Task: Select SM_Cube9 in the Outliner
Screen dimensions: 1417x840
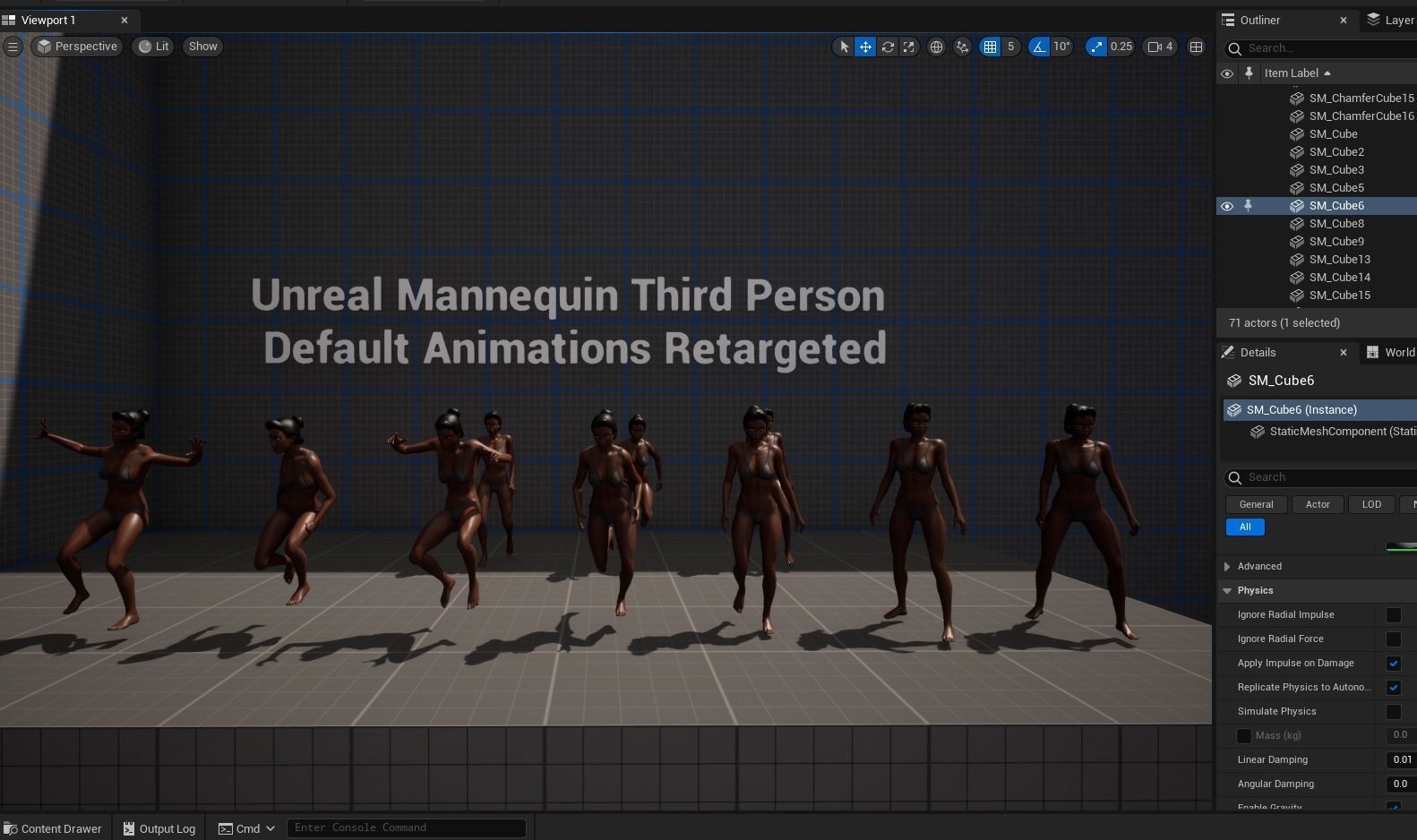Action: tap(1336, 242)
